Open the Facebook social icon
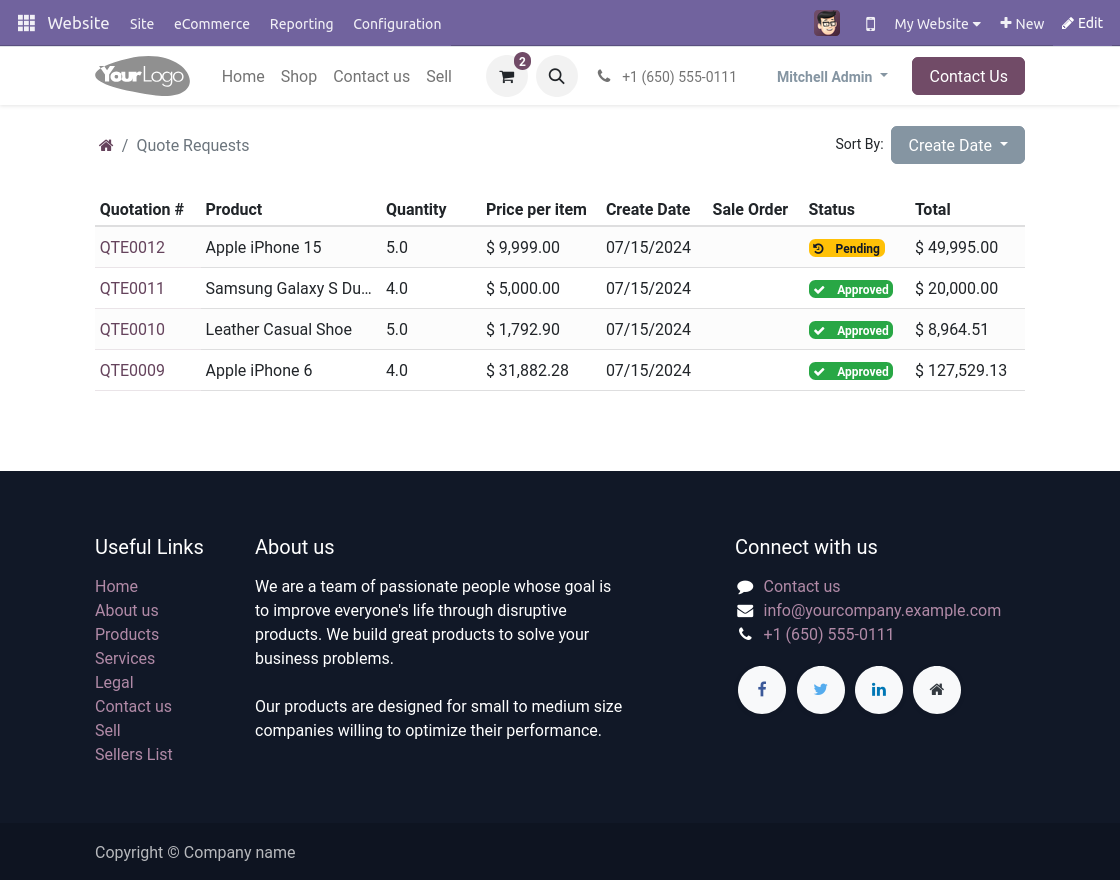 (x=761, y=689)
